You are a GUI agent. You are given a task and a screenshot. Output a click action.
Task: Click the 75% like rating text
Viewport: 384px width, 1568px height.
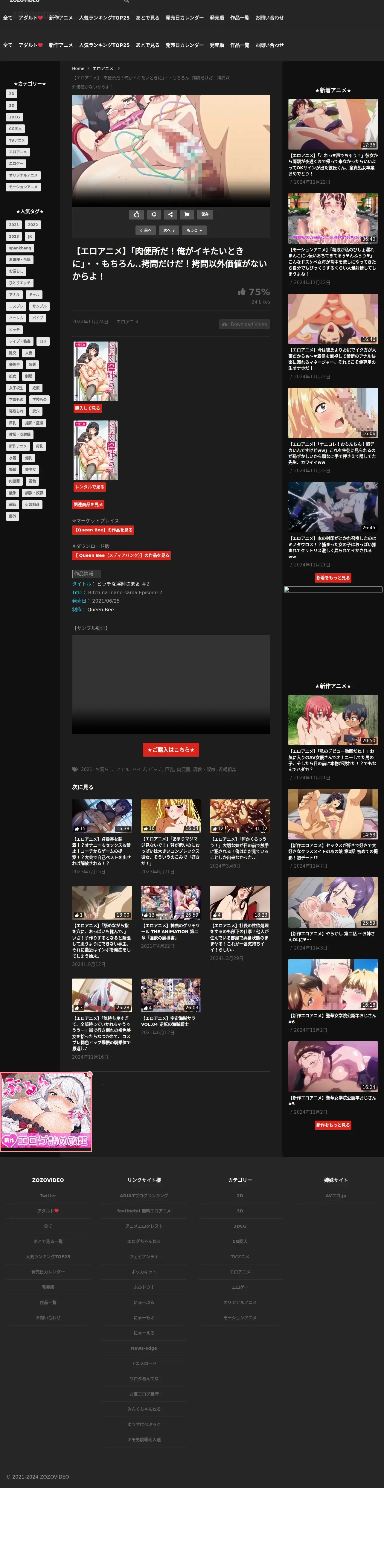pyautogui.click(x=259, y=292)
